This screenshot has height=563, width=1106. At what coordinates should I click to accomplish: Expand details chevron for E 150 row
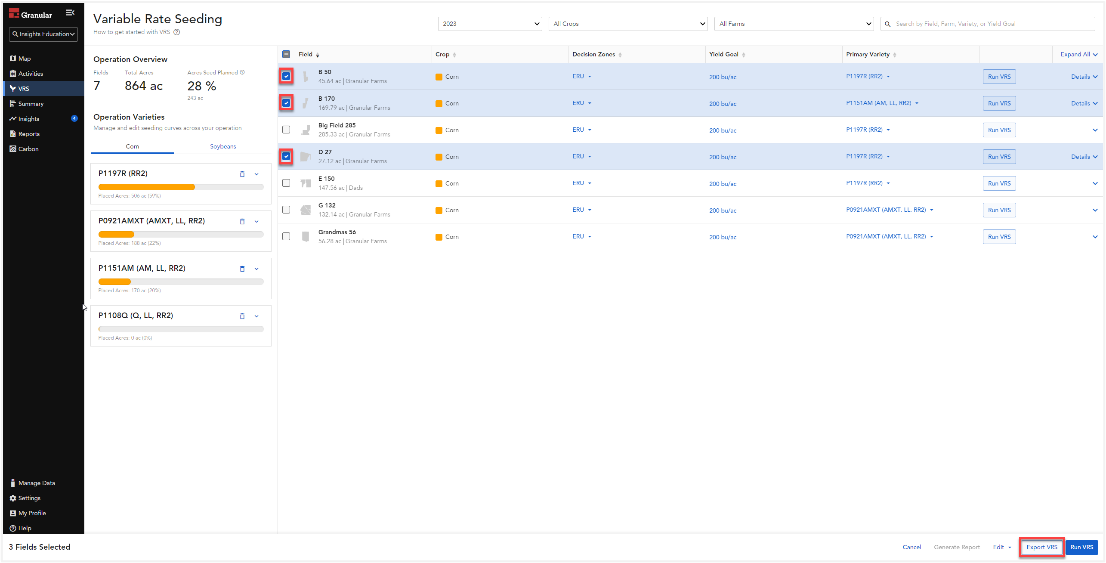[x=1094, y=184]
